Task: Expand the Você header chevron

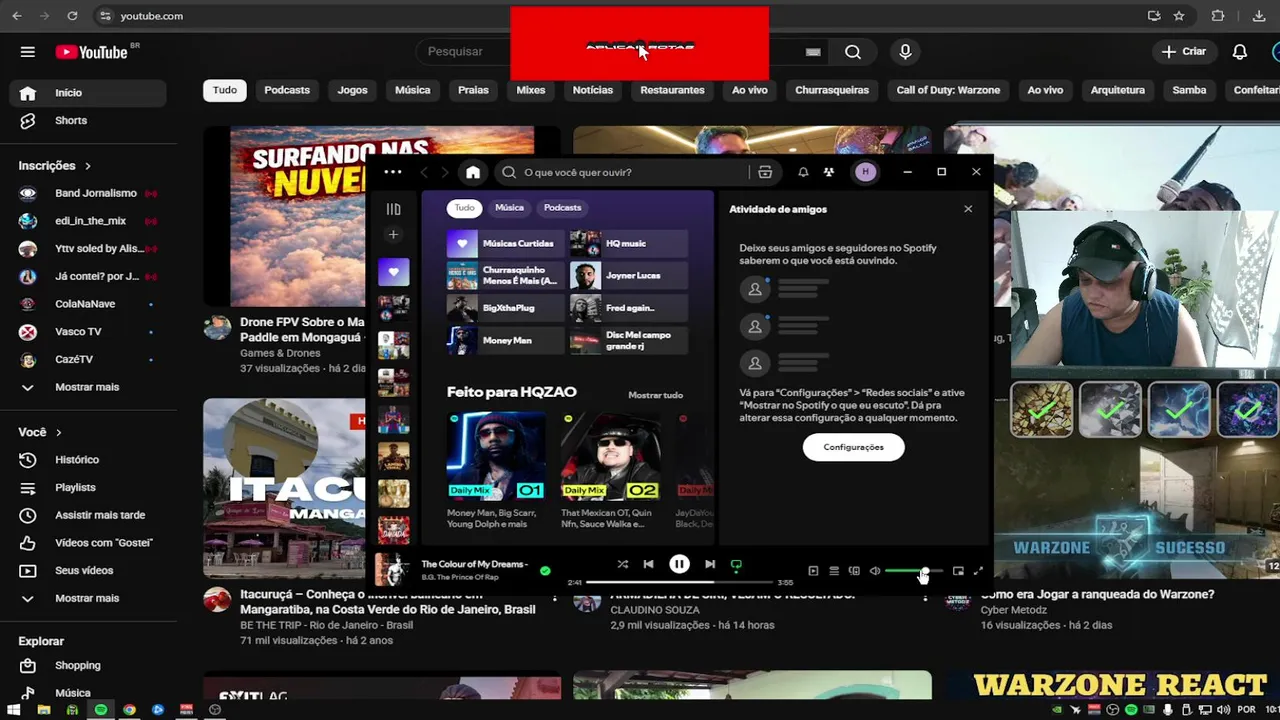Action: pyautogui.click(x=59, y=433)
